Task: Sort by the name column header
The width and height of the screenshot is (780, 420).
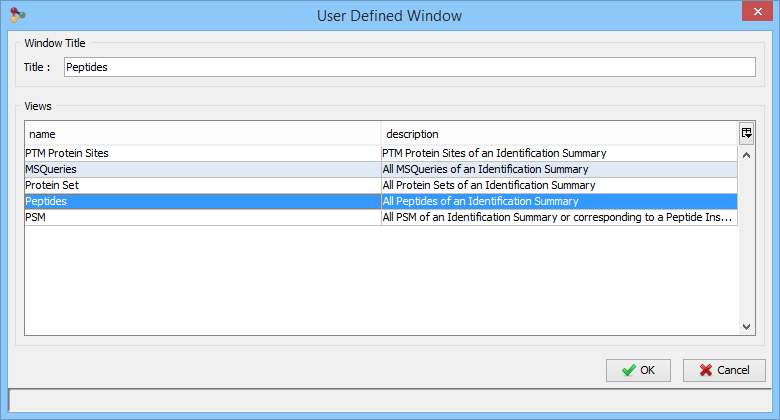Action: (x=203, y=134)
